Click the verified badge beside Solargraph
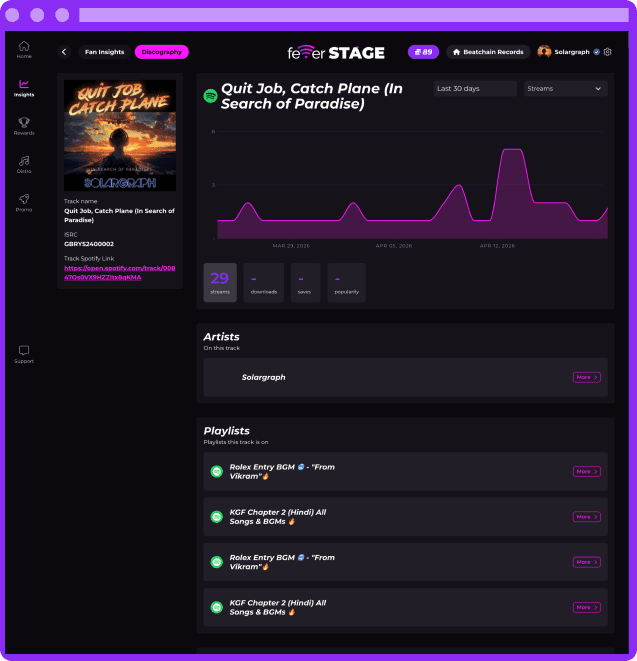The width and height of the screenshot is (637, 661). pyautogui.click(x=597, y=52)
